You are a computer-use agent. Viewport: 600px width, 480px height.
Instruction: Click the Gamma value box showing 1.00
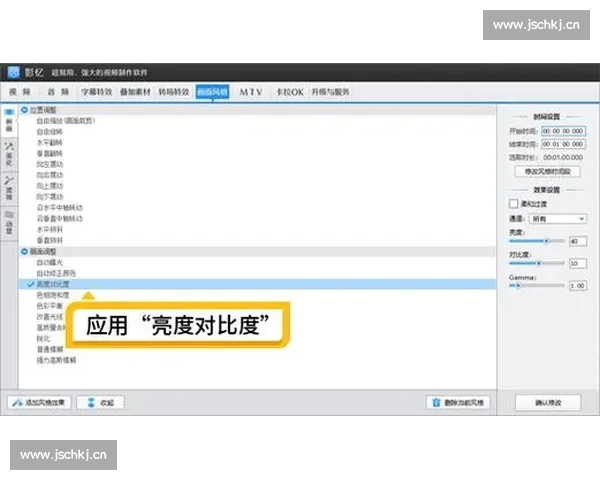point(578,286)
